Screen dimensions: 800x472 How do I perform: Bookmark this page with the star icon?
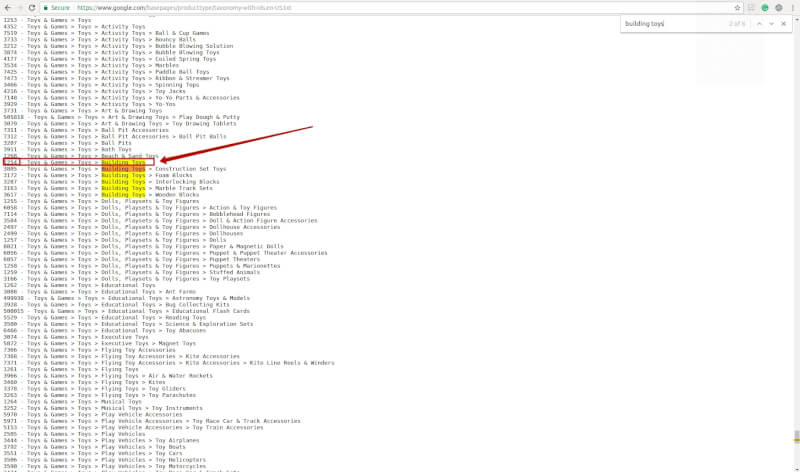coord(738,6)
